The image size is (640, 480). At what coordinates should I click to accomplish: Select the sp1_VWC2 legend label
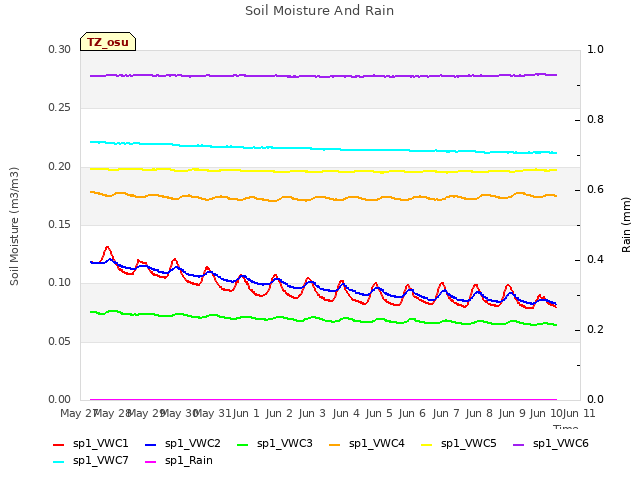coord(193,444)
